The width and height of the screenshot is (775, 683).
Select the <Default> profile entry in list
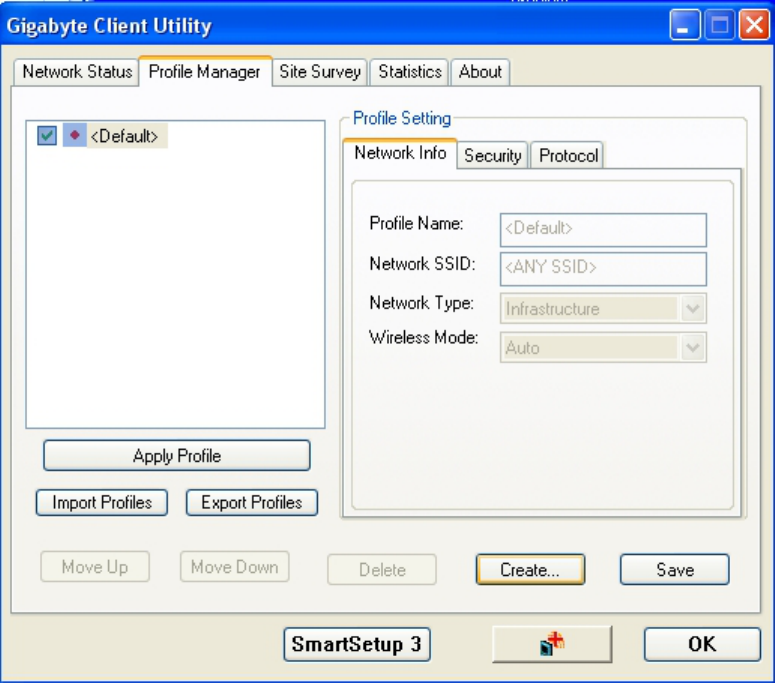[x=125, y=136]
